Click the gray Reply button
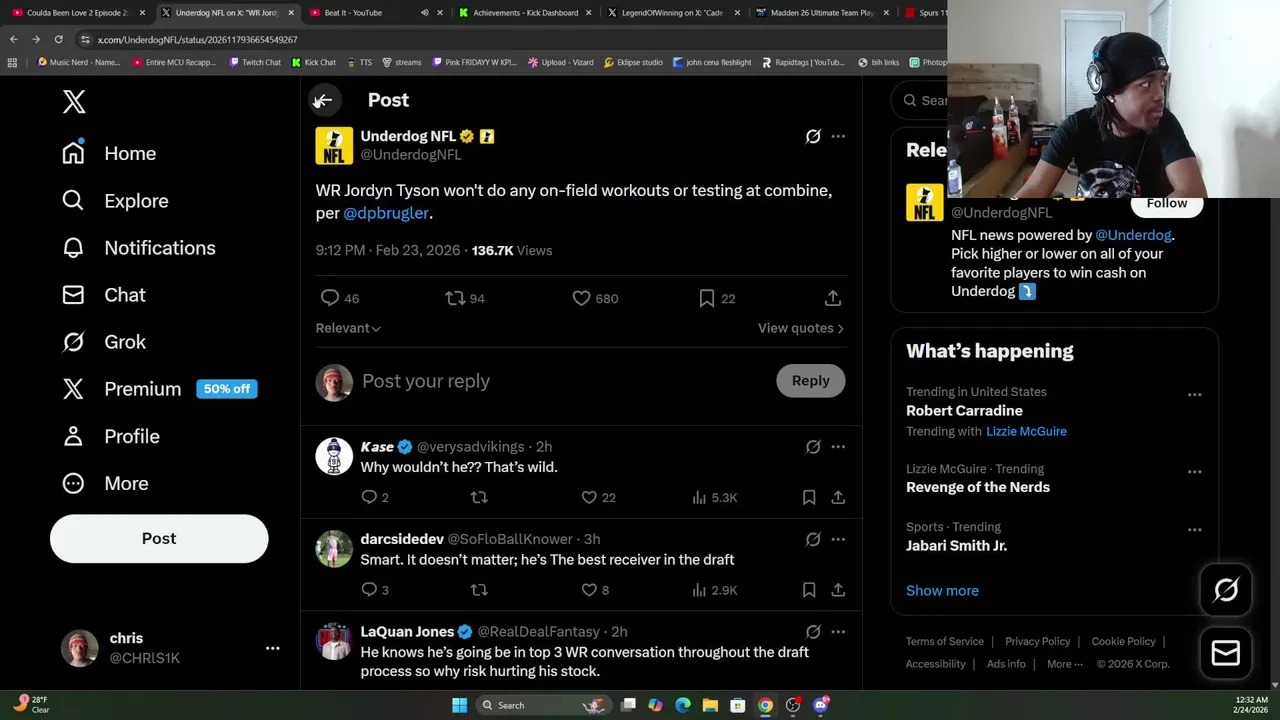The image size is (1280, 720). click(x=811, y=381)
